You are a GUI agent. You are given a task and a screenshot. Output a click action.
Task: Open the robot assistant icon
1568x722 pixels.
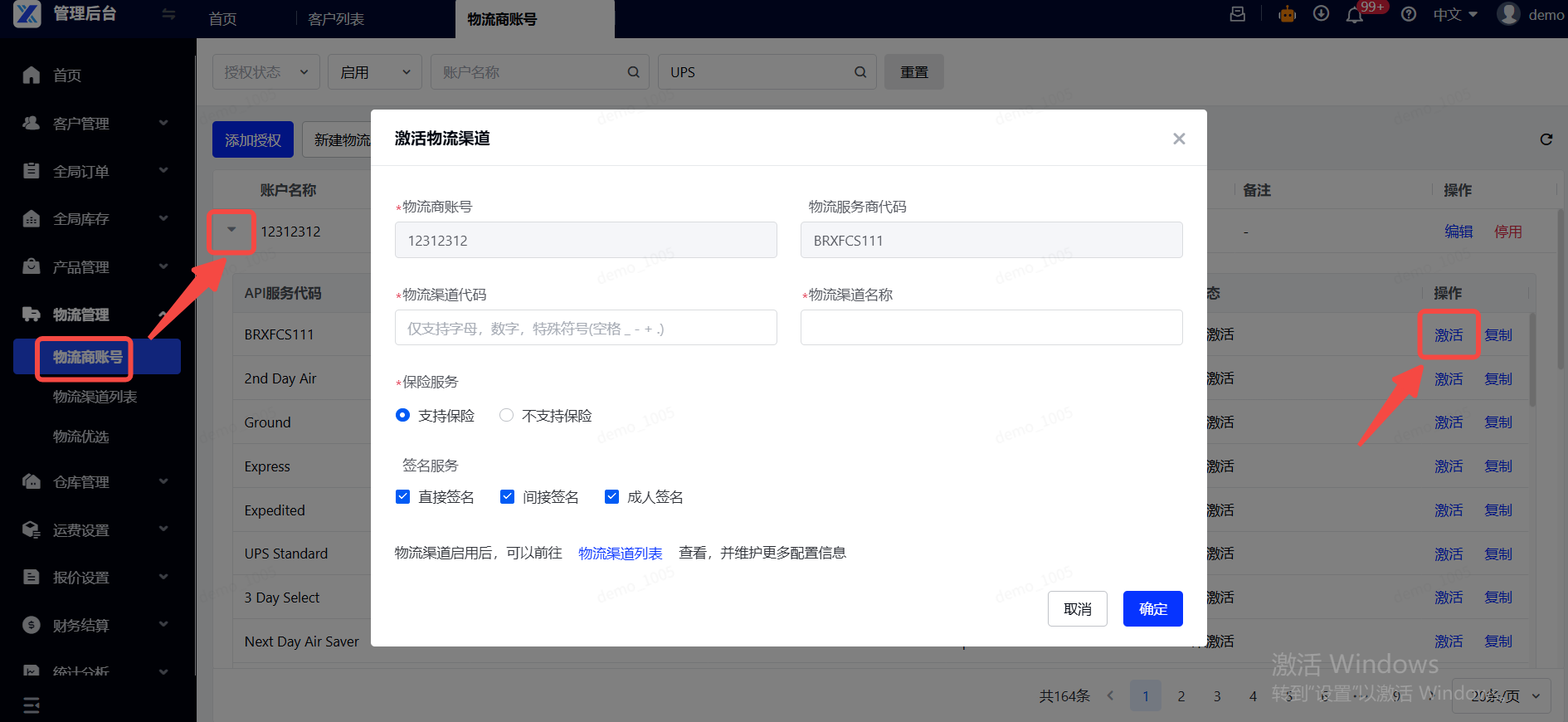point(1287,14)
